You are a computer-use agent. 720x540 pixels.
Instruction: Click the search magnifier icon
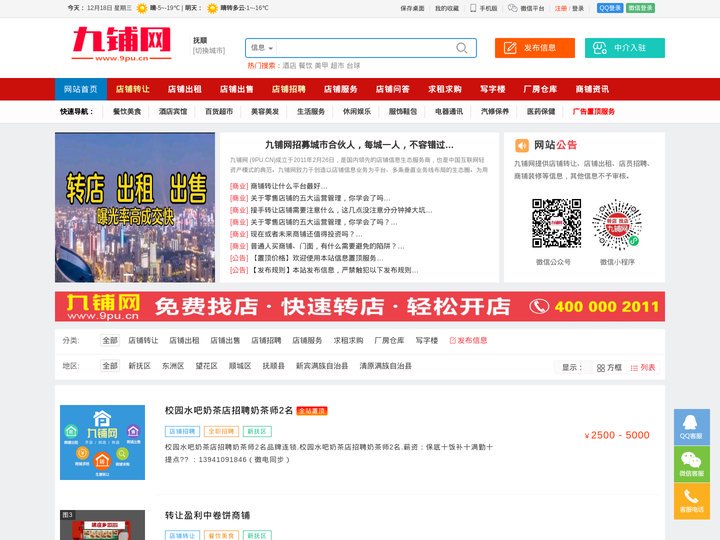[x=461, y=48]
